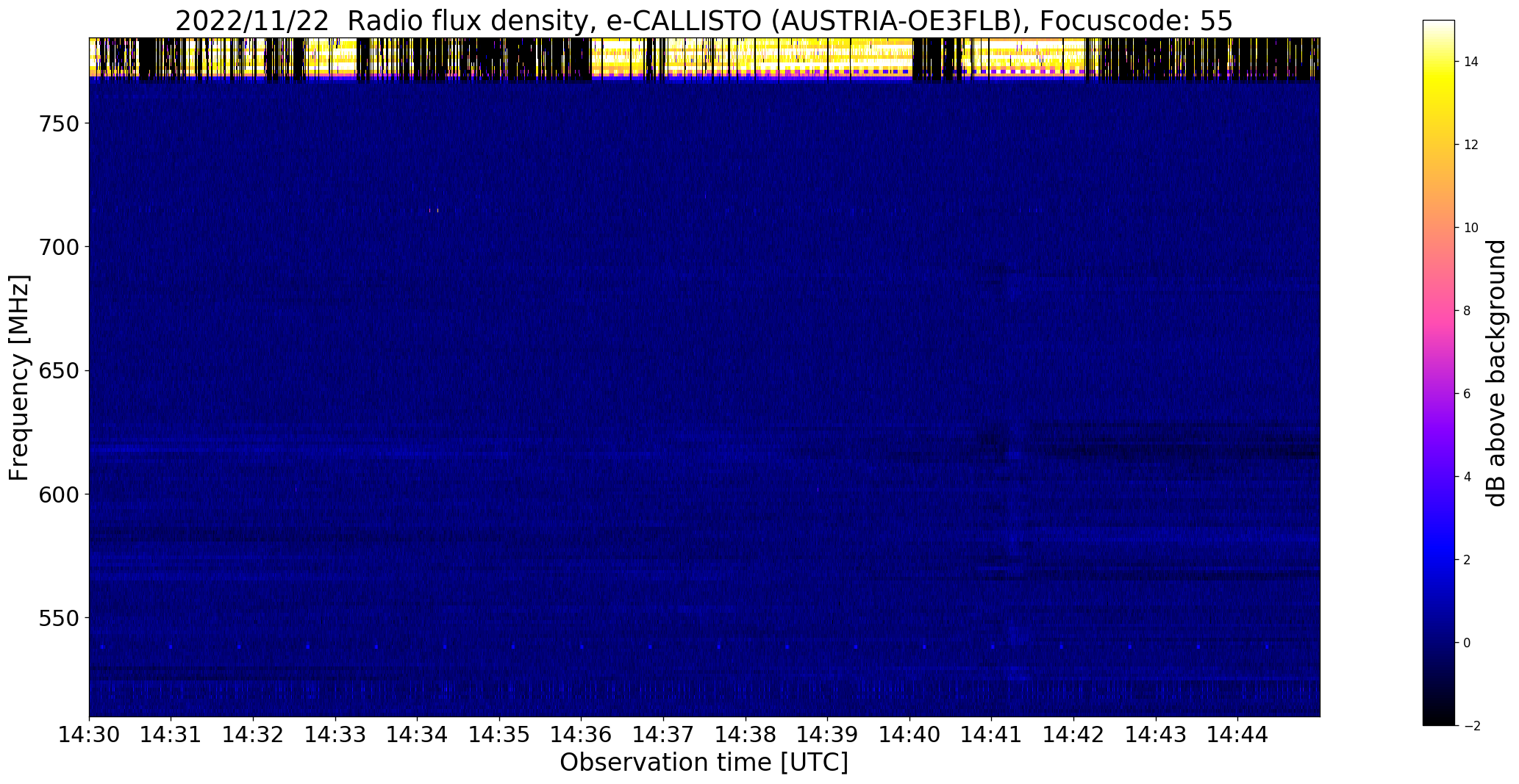
Task: Click the colorbar tick label 8
Action: [1468, 311]
